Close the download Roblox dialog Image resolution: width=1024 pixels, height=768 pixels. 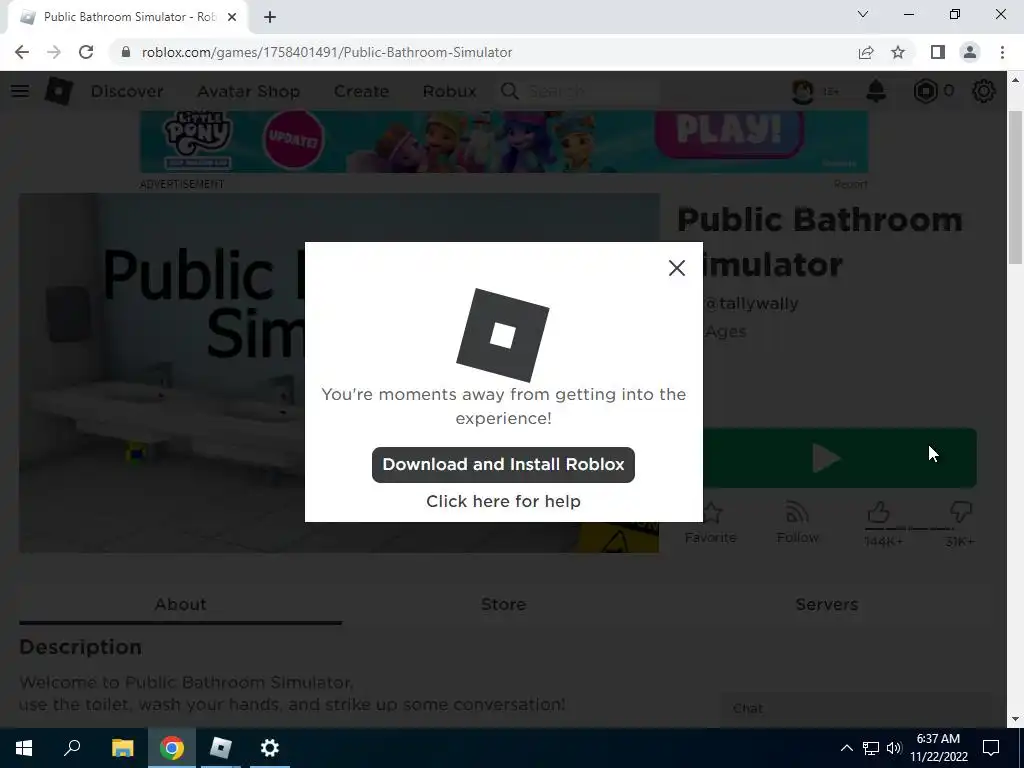[677, 268]
